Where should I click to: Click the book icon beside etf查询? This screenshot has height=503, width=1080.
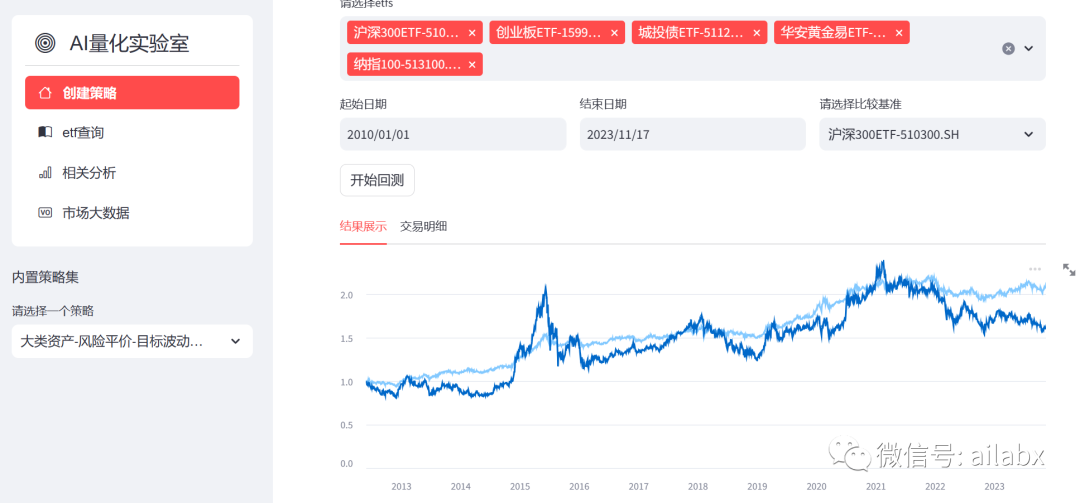45,132
